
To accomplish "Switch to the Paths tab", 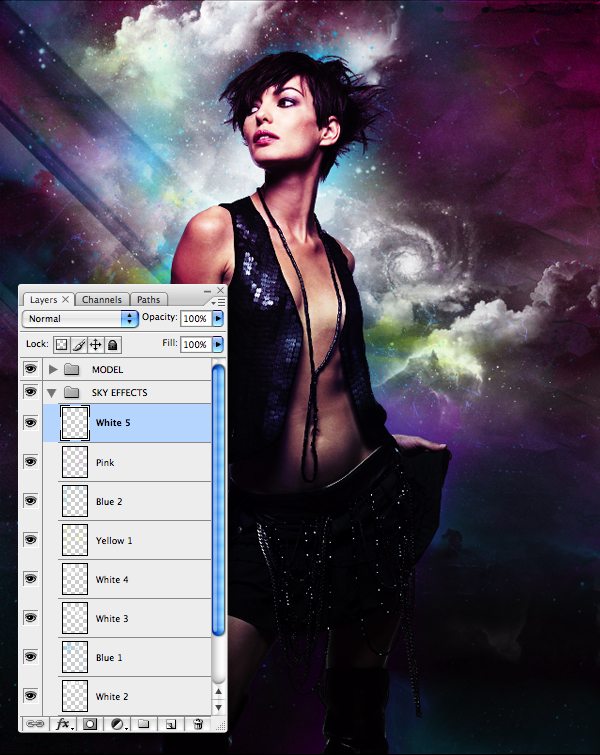I will click(148, 299).
